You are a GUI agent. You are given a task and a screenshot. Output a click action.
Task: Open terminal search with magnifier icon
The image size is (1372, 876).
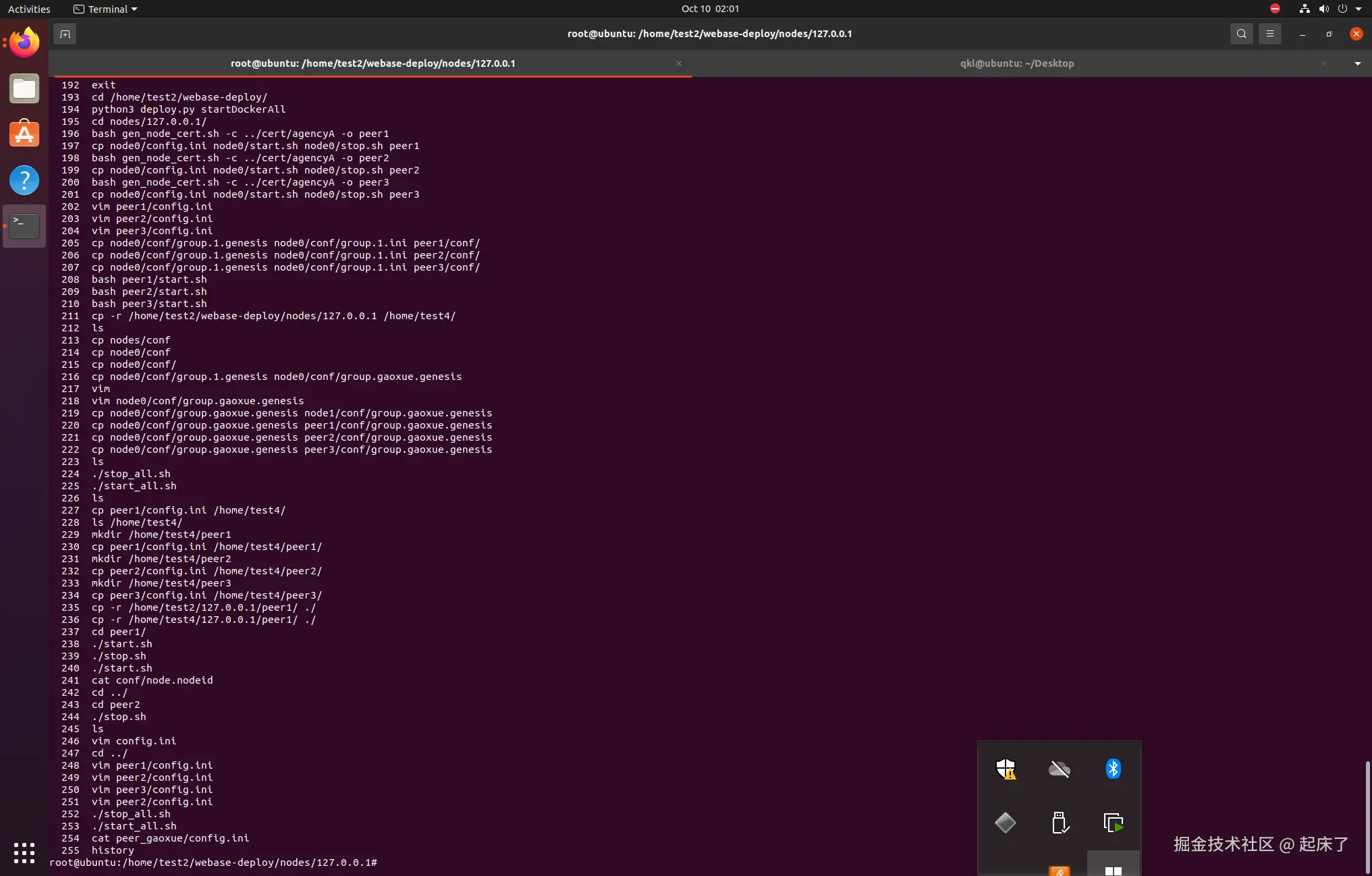1241,34
